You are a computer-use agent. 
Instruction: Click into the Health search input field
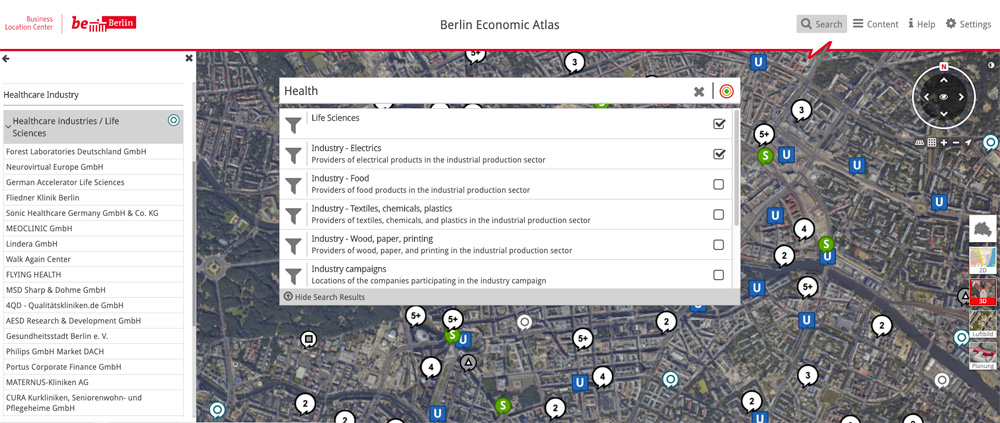point(485,91)
